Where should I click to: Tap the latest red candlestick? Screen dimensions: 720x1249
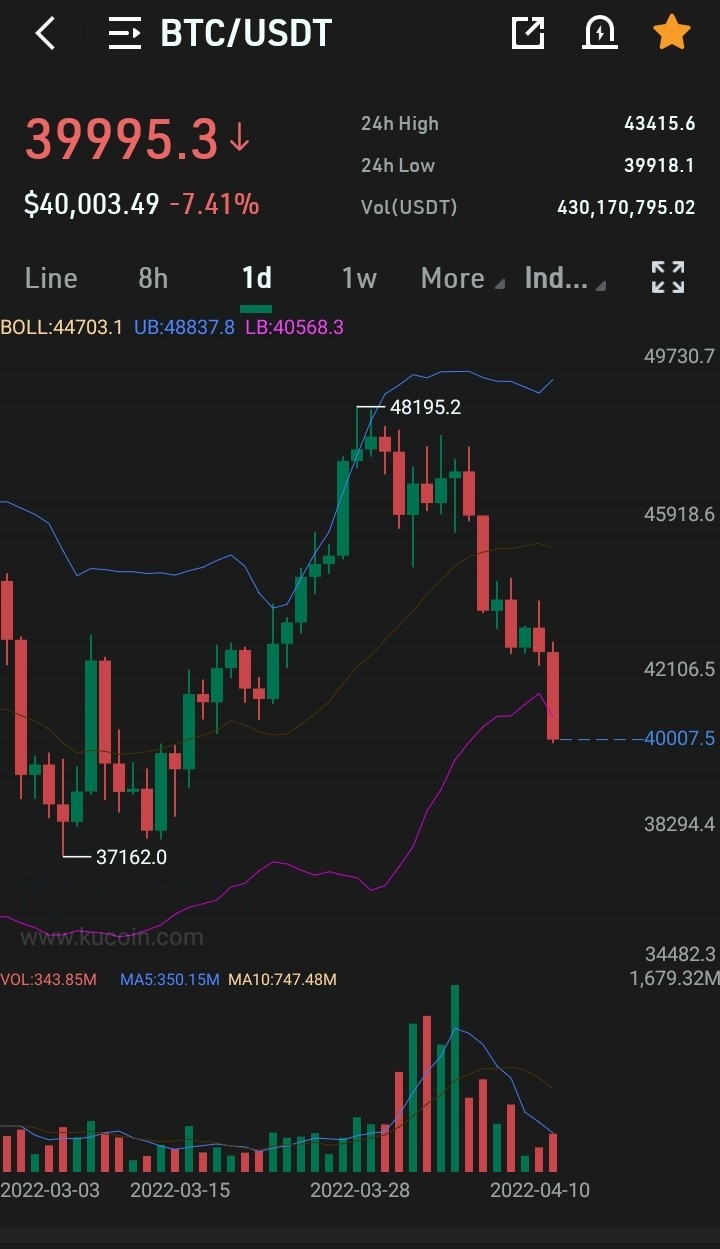(553, 695)
